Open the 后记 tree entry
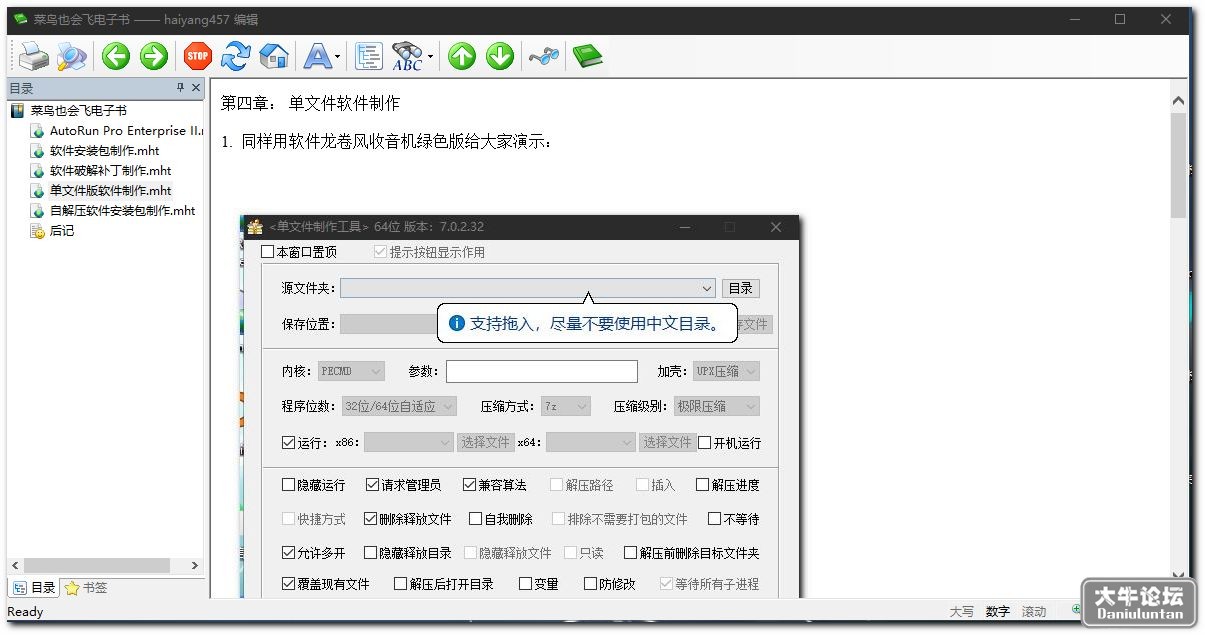1205x635 pixels. [62, 231]
